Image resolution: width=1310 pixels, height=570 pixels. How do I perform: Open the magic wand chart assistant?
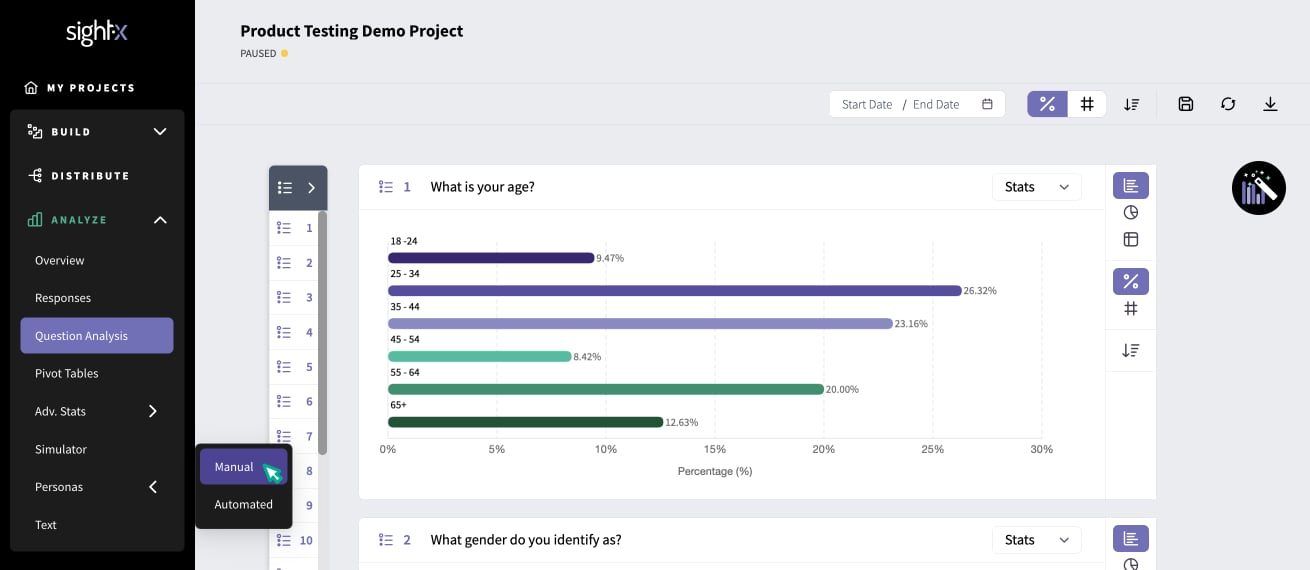[1258, 188]
